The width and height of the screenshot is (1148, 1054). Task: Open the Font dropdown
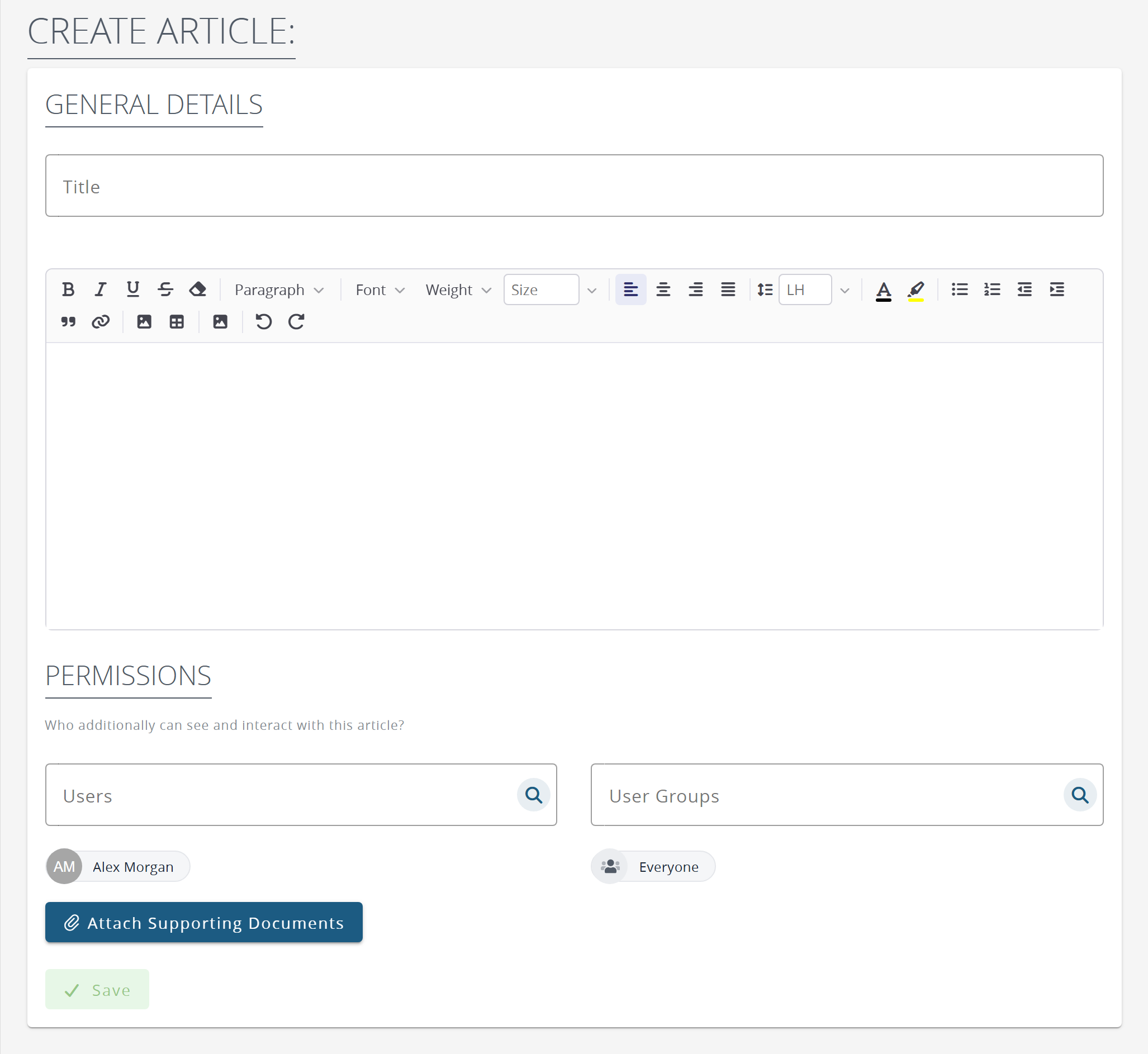pos(380,290)
